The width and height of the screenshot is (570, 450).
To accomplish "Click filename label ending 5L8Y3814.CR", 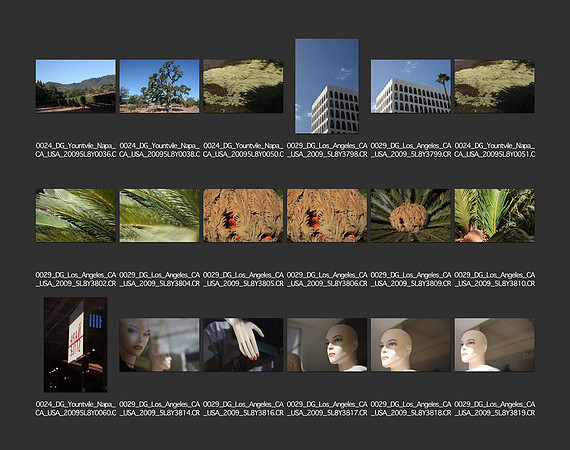I will 159,409.
